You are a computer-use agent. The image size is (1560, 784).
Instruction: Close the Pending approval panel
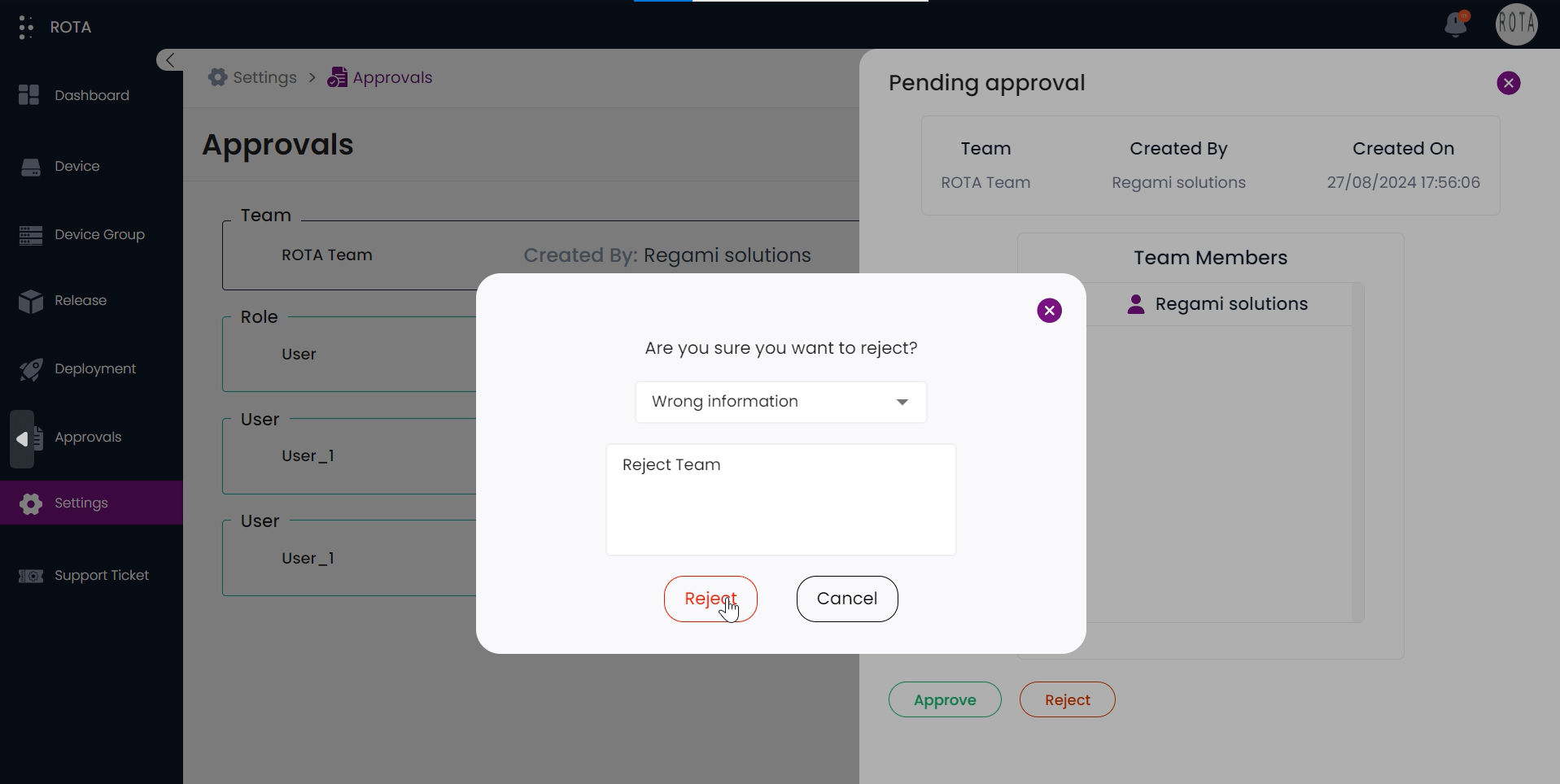tap(1508, 83)
